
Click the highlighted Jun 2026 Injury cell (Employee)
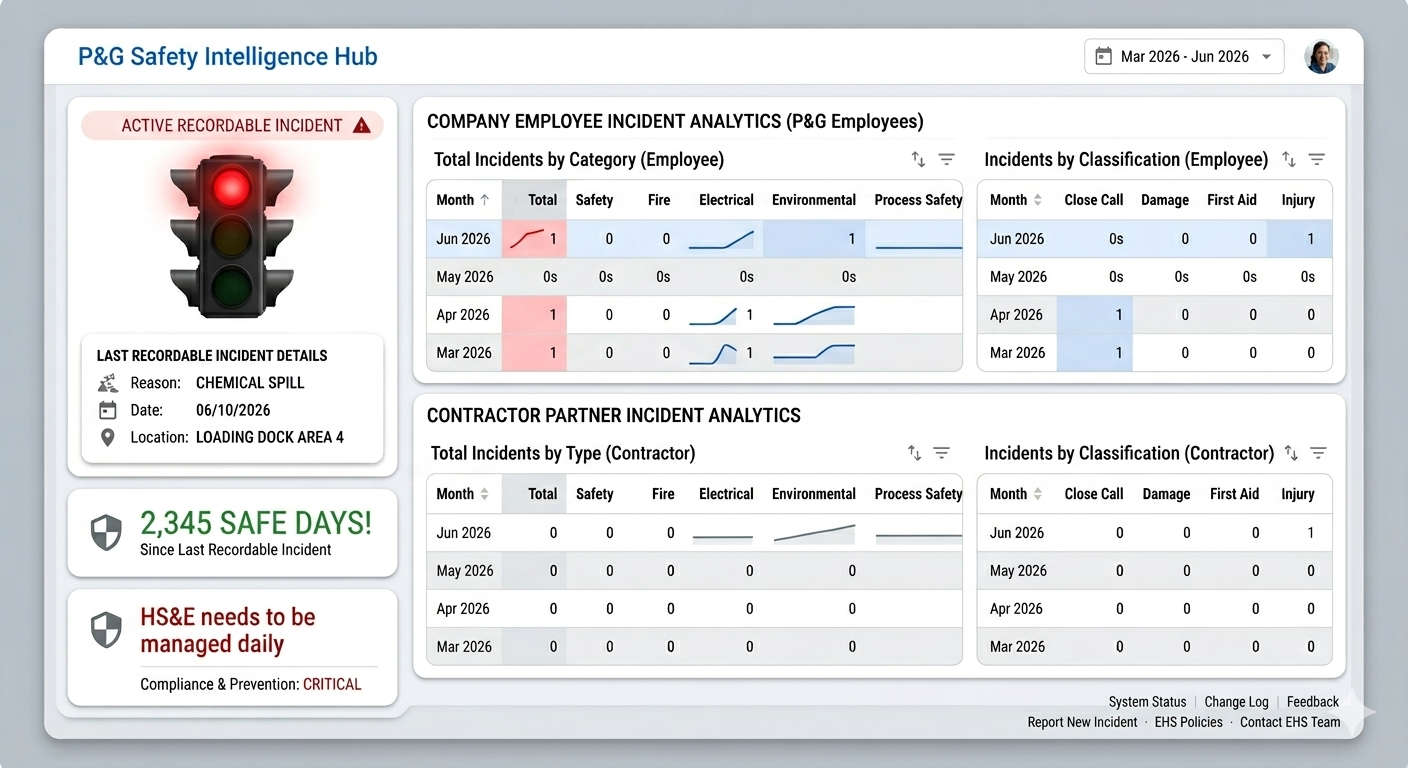1299,239
